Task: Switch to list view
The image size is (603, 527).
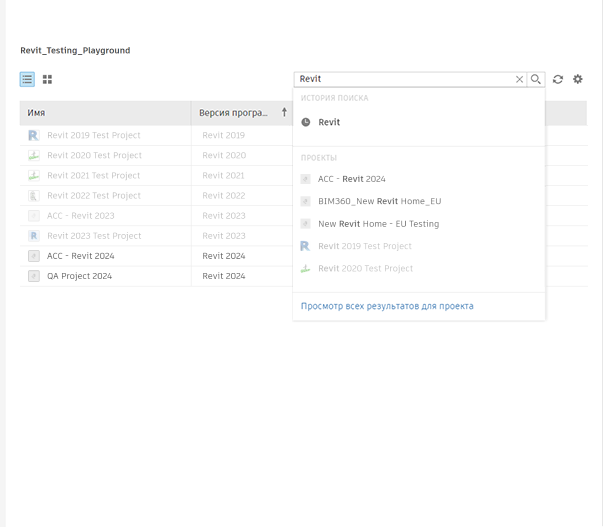Action: [x=27, y=79]
